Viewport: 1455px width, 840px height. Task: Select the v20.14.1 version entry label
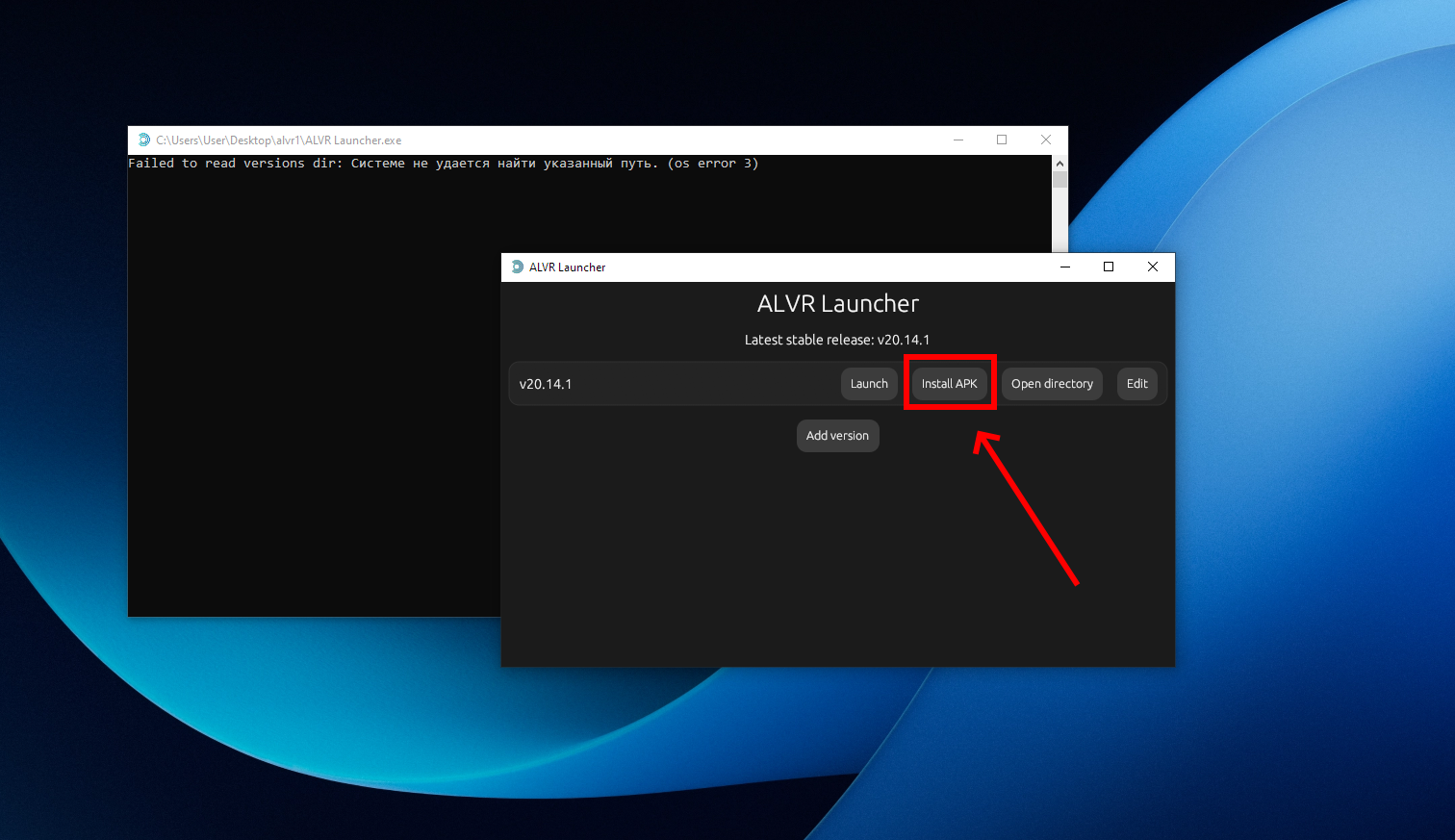coord(546,384)
